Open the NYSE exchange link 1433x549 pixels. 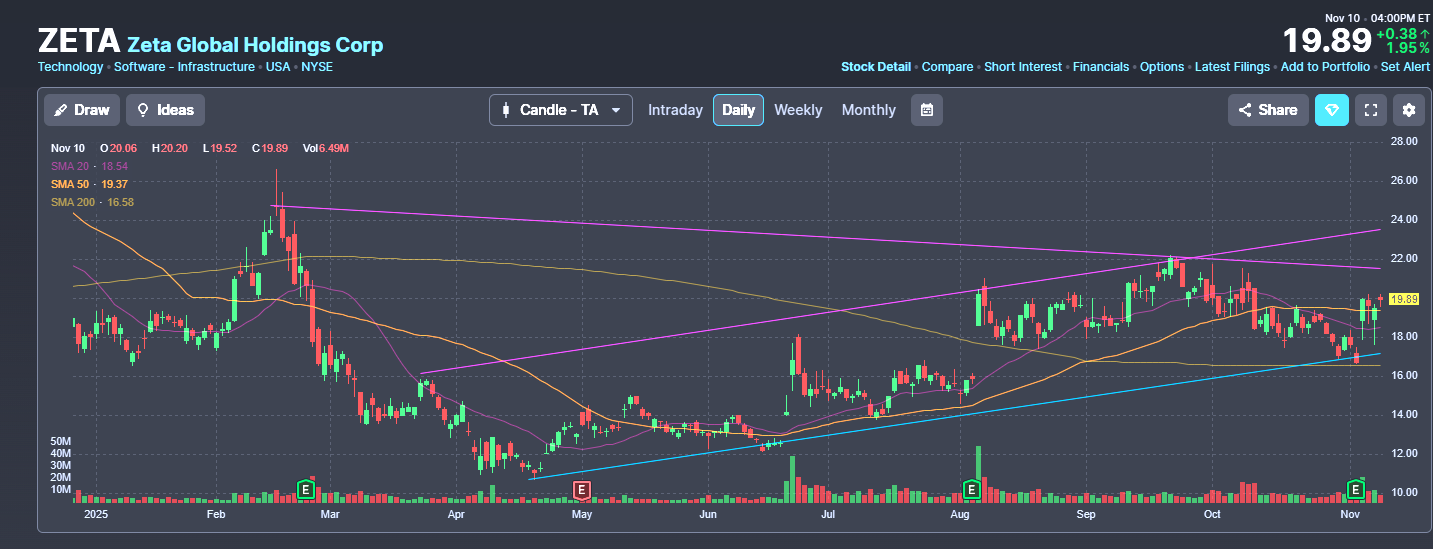tap(317, 67)
